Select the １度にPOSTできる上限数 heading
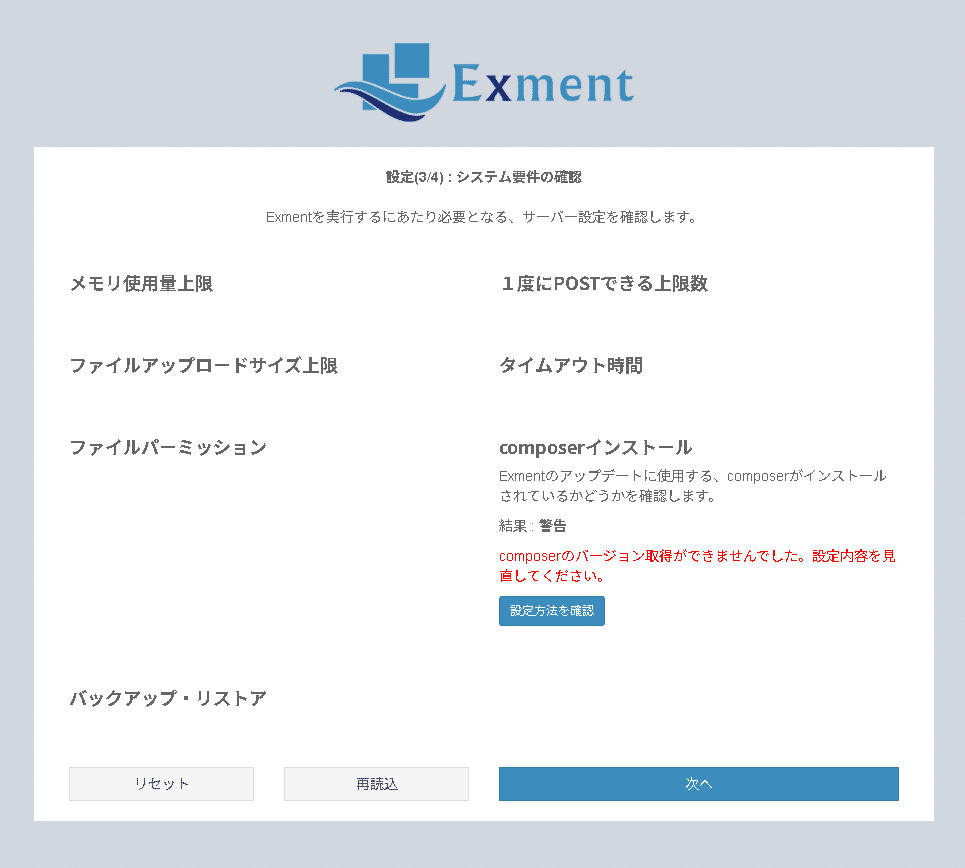The image size is (965, 868). tap(605, 284)
